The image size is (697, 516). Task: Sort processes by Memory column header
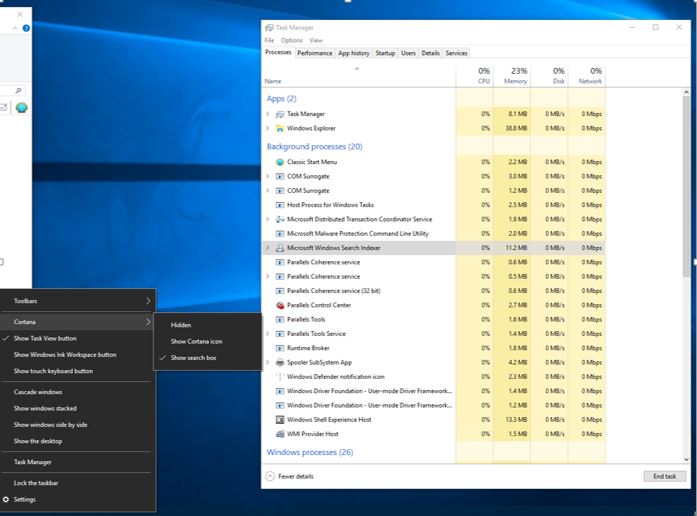(512, 76)
